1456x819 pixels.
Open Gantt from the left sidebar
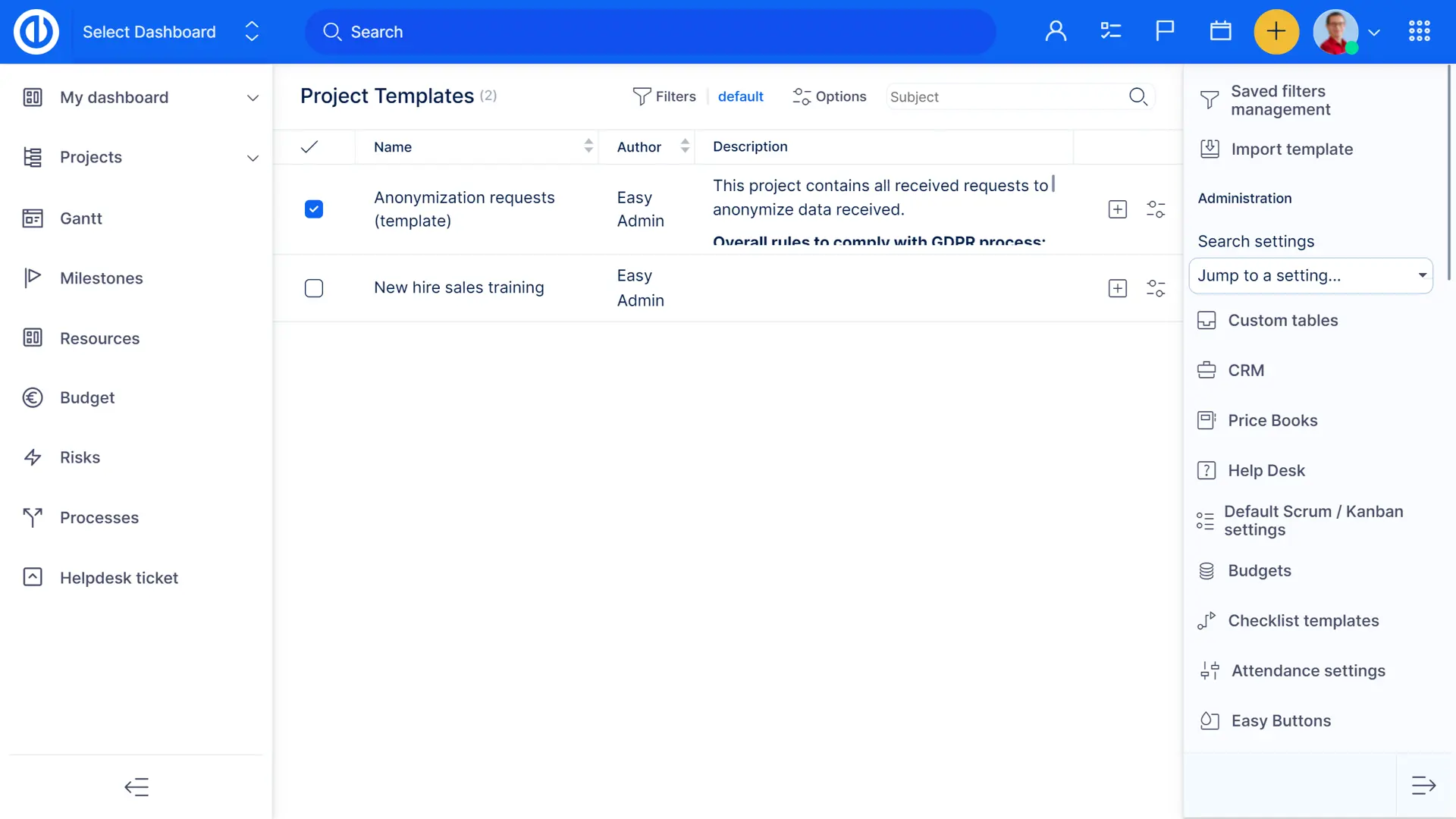point(80,218)
